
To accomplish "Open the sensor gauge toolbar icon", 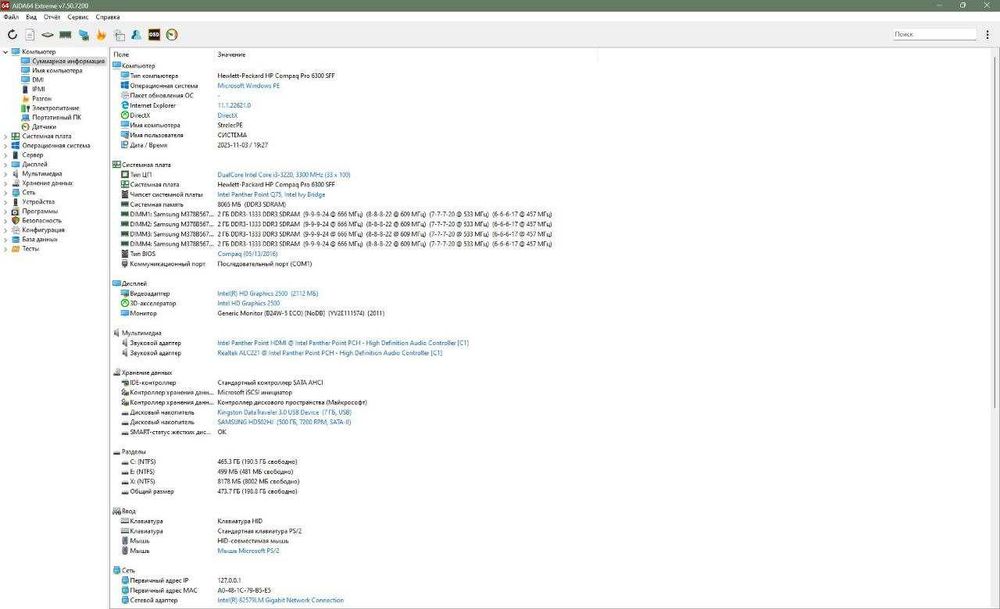I will (172, 35).
